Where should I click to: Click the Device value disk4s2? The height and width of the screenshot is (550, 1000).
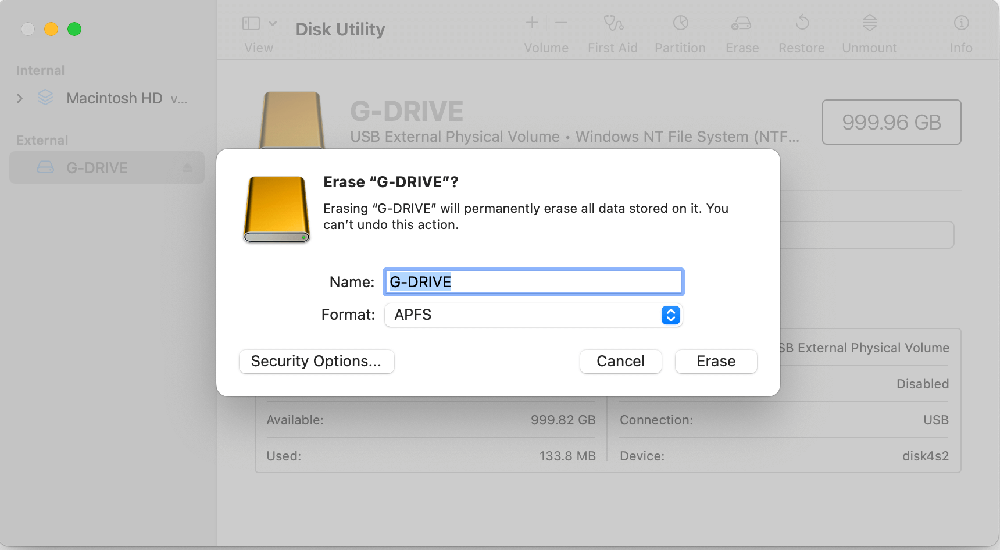[x=925, y=456]
